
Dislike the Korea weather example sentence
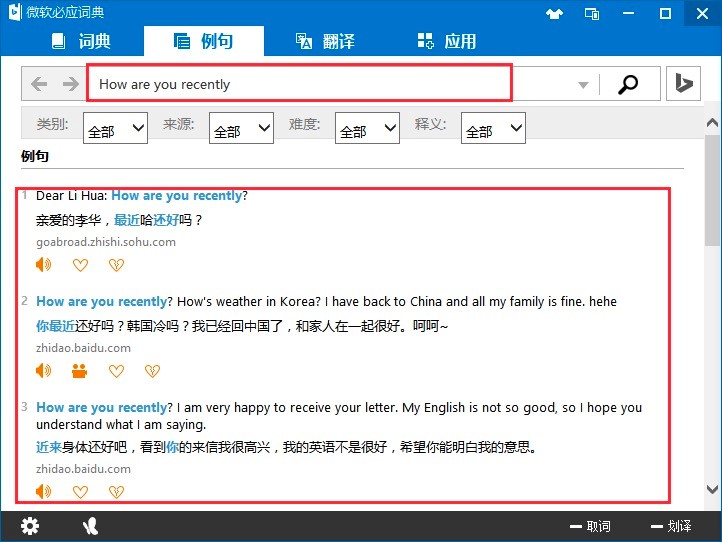pyautogui.click(x=152, y=371)
